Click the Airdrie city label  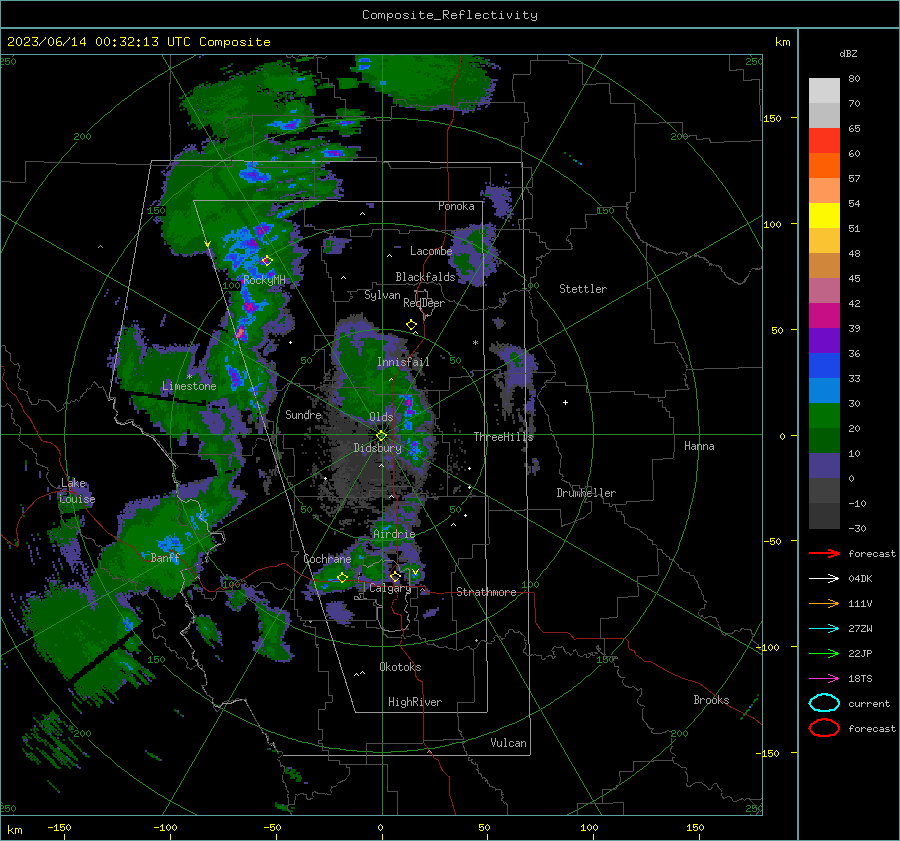coord(394,534)
